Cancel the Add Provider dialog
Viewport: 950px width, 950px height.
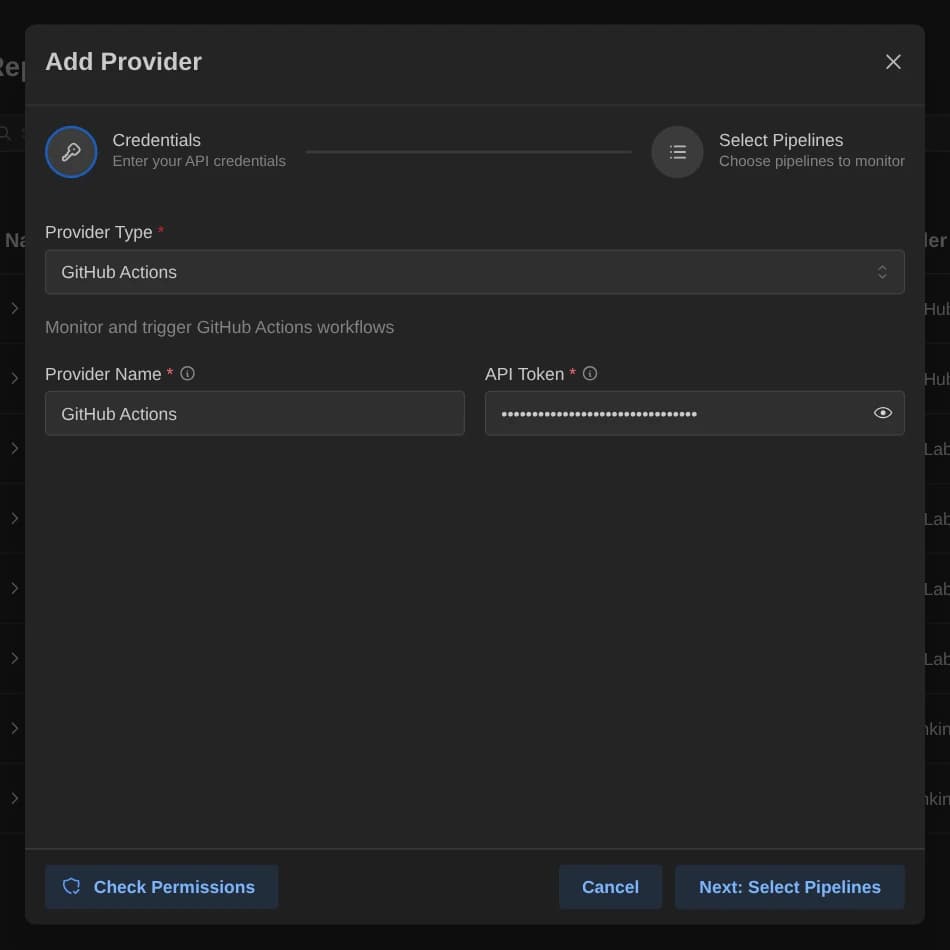pos(610,886)
